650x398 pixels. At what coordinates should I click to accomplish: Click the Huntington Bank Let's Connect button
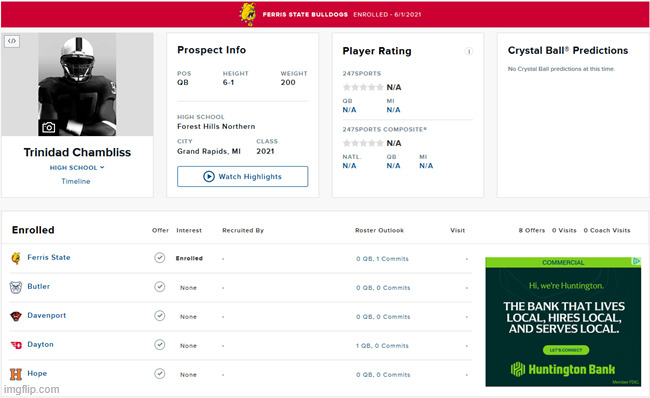coord(566,350)
